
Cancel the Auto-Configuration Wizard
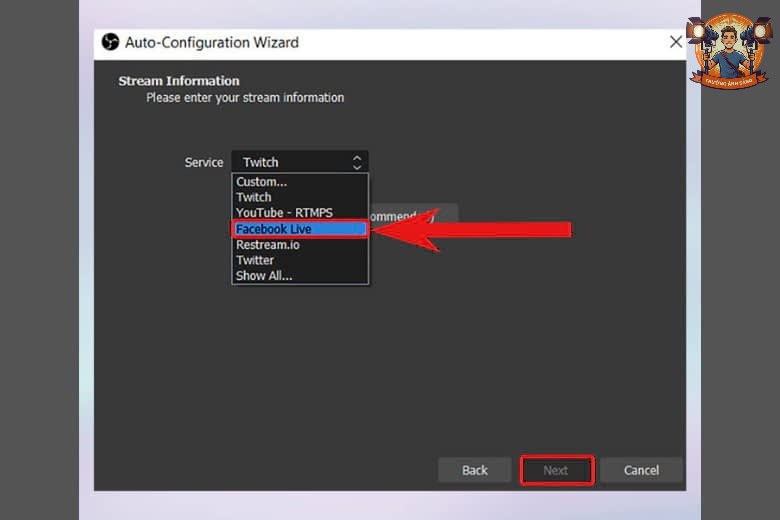[641, 470]
